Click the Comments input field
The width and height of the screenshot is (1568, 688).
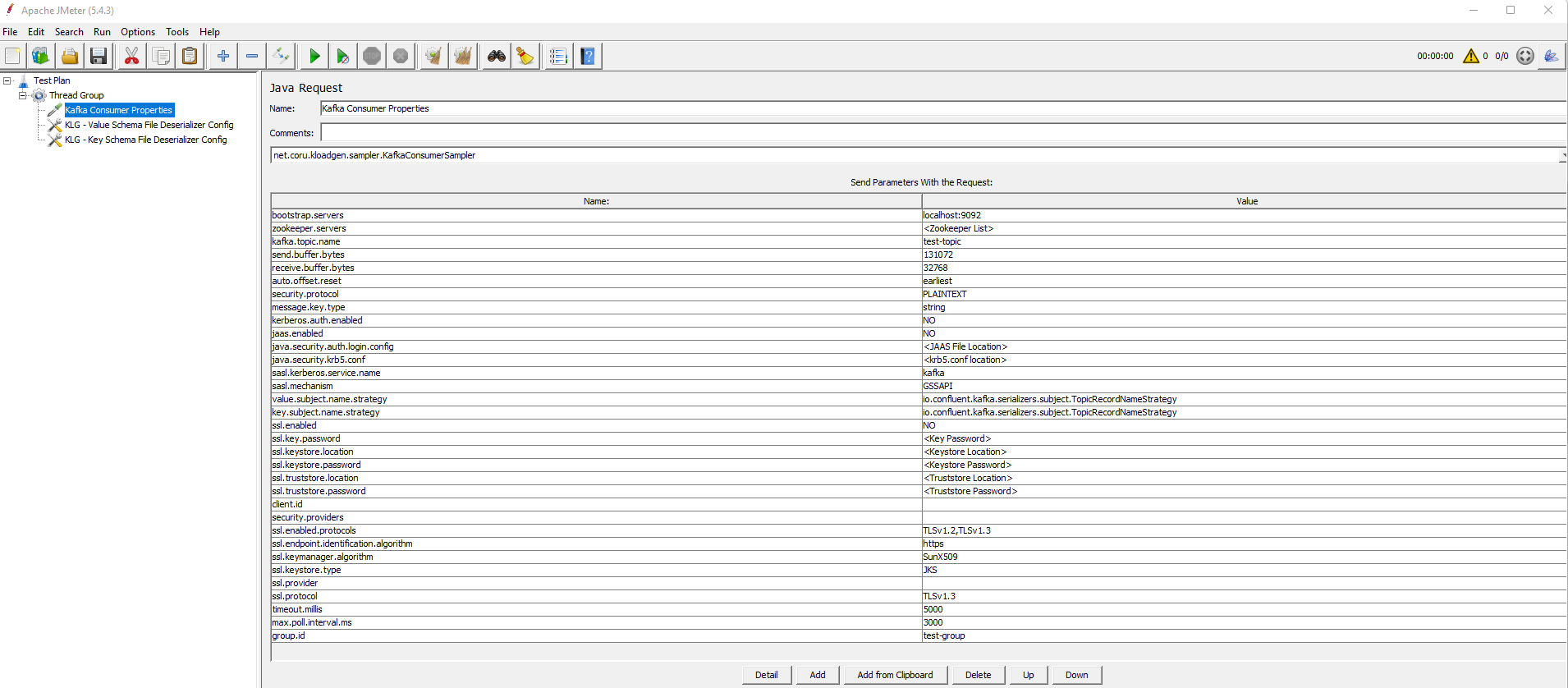click(943, 133)
